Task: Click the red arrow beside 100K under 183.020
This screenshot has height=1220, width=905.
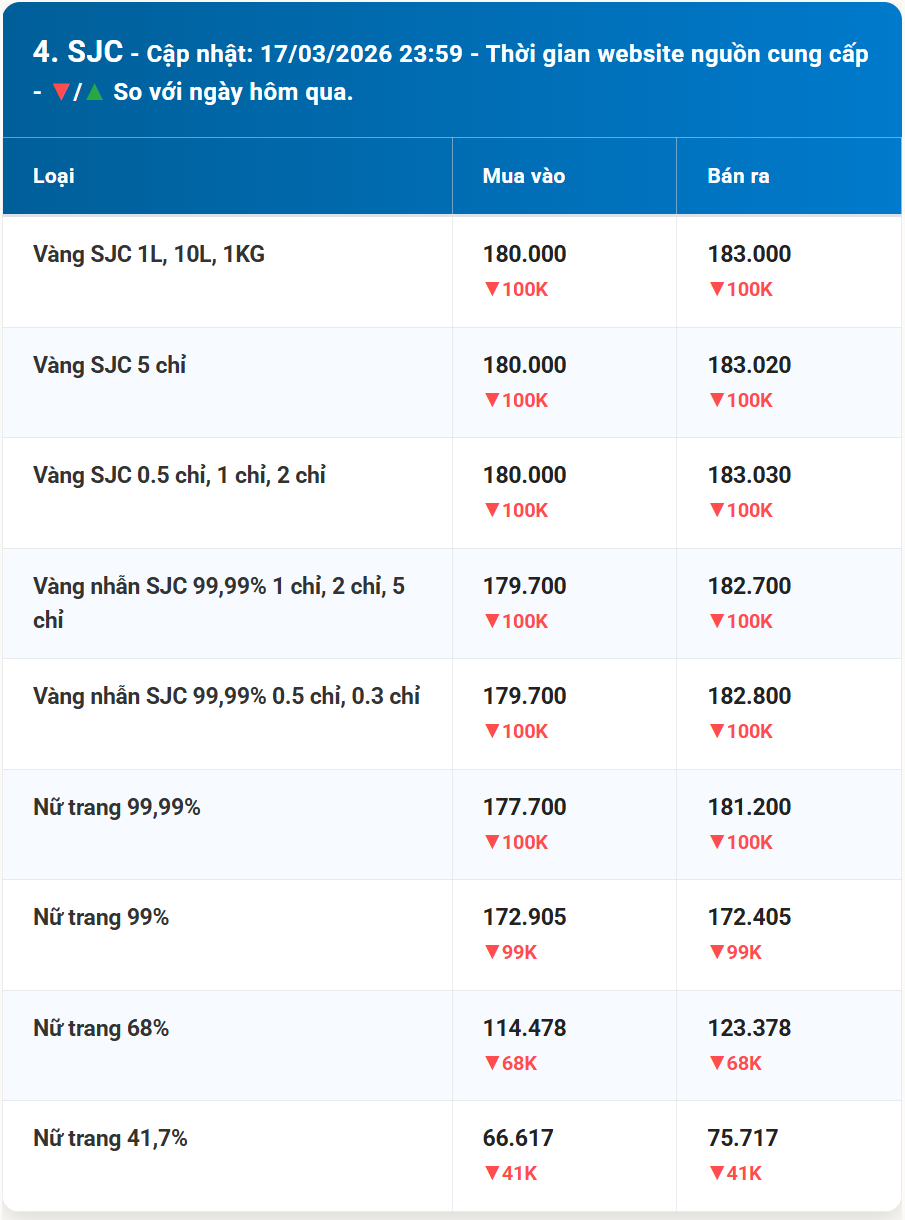Action: click(x=716, y=400)
